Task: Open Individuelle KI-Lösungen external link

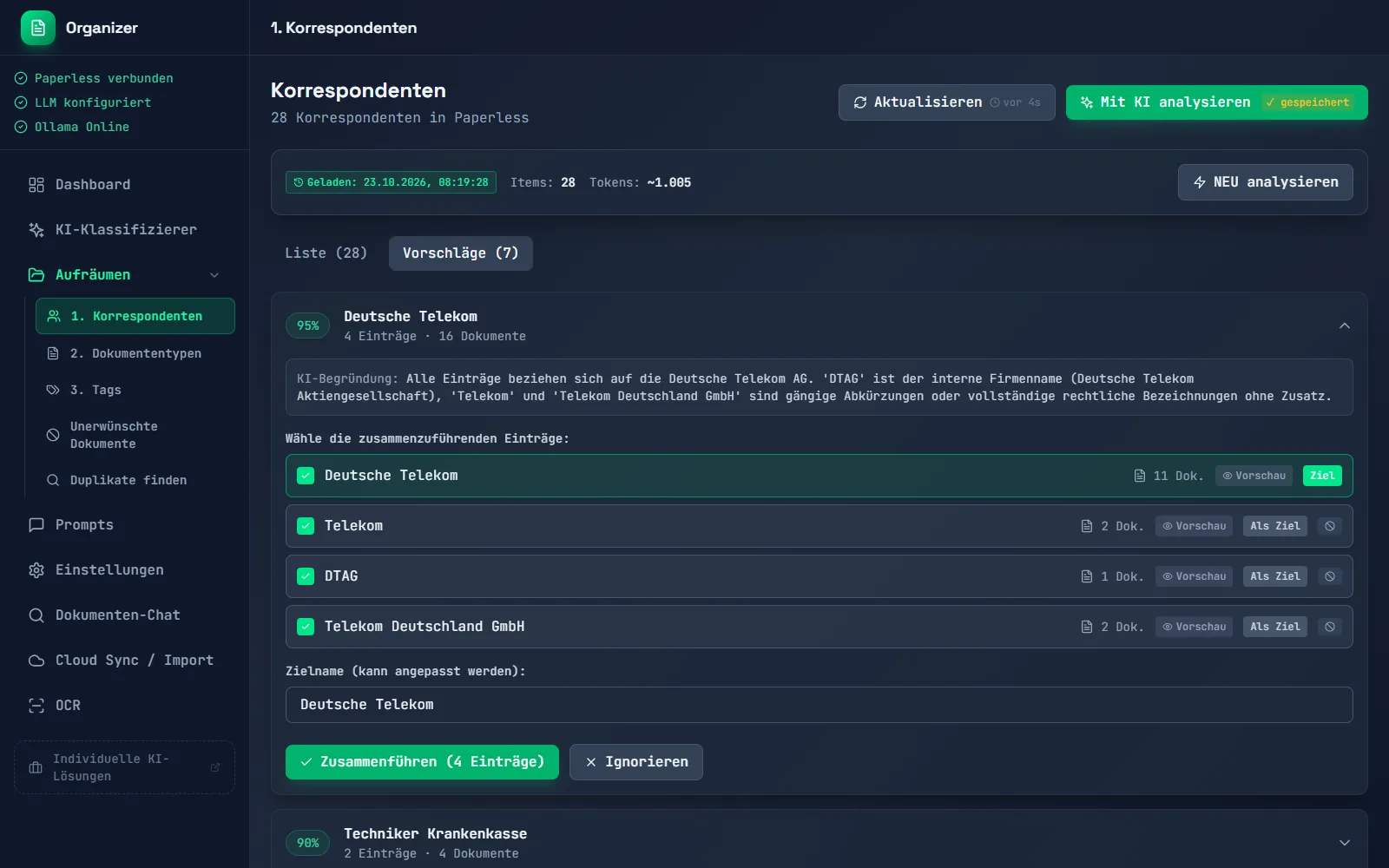Action: (x=124, y=767)
